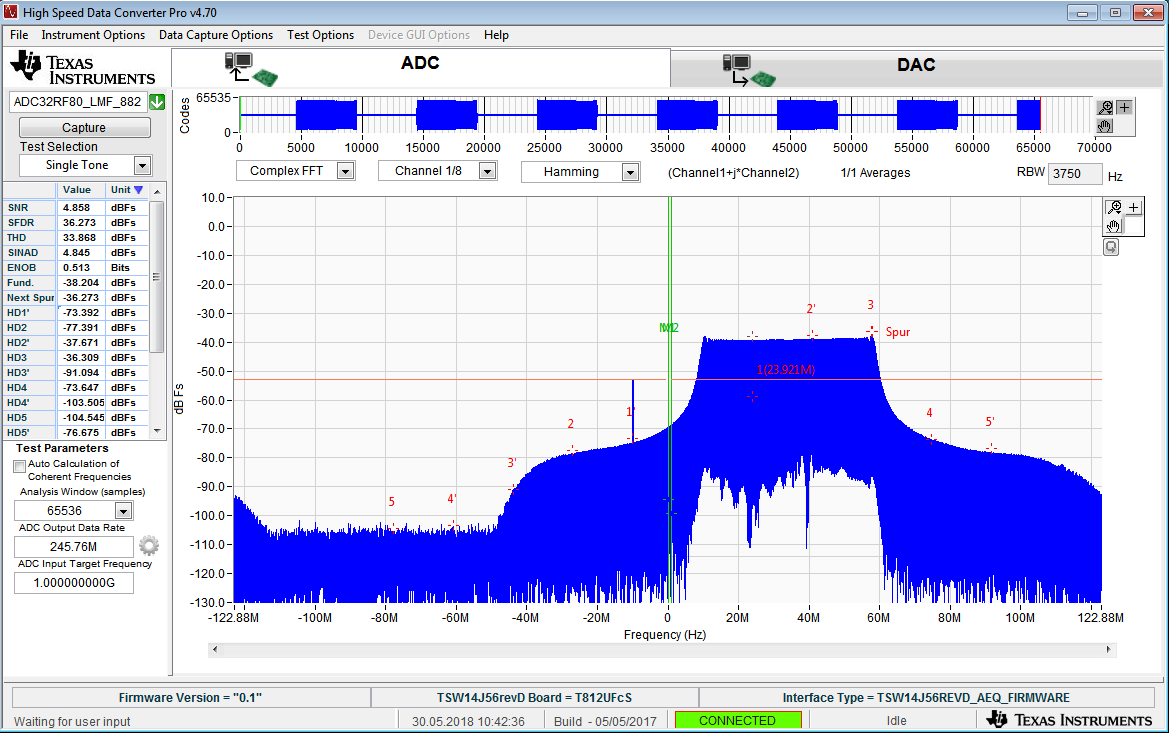Click the ADC Input Target Frequency 1.000000000G field
This screenshot has width=1173, height=733.
click(73, 583)
